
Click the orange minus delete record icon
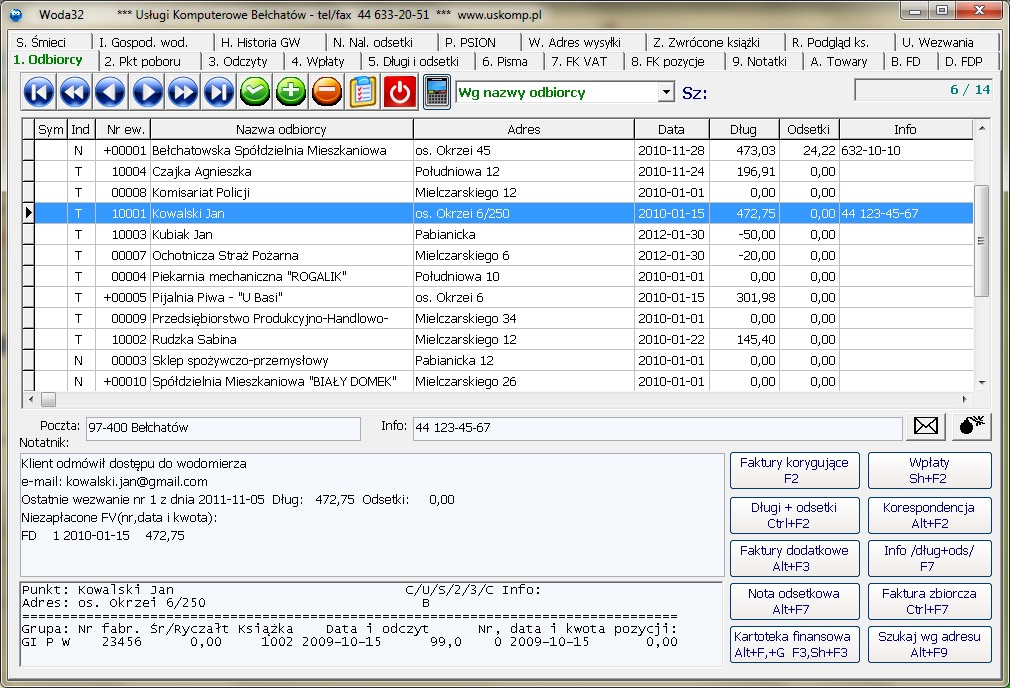[x=326, y=93]
